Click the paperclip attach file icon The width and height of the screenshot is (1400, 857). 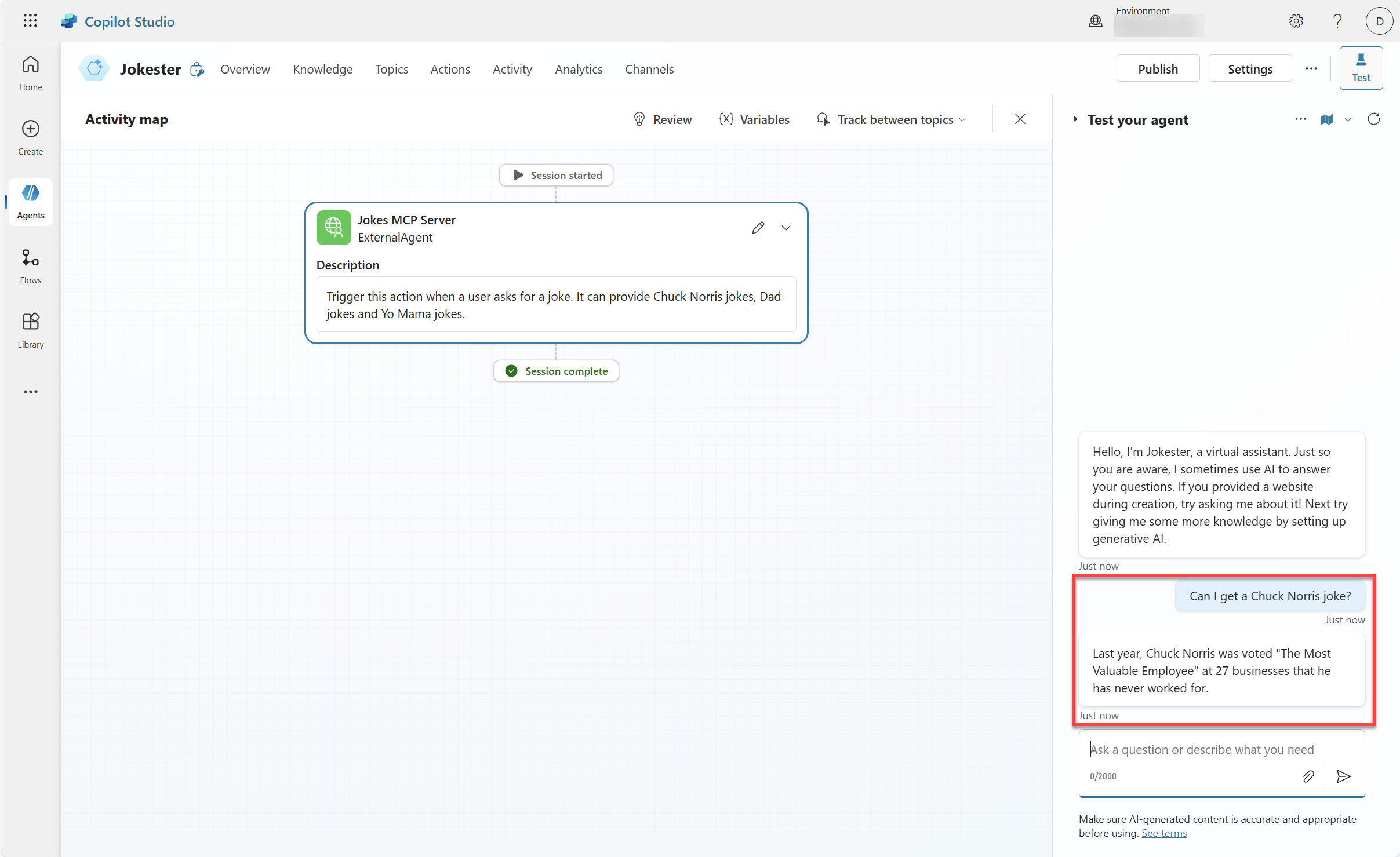pyautogui.click(x=1308, y=776)
